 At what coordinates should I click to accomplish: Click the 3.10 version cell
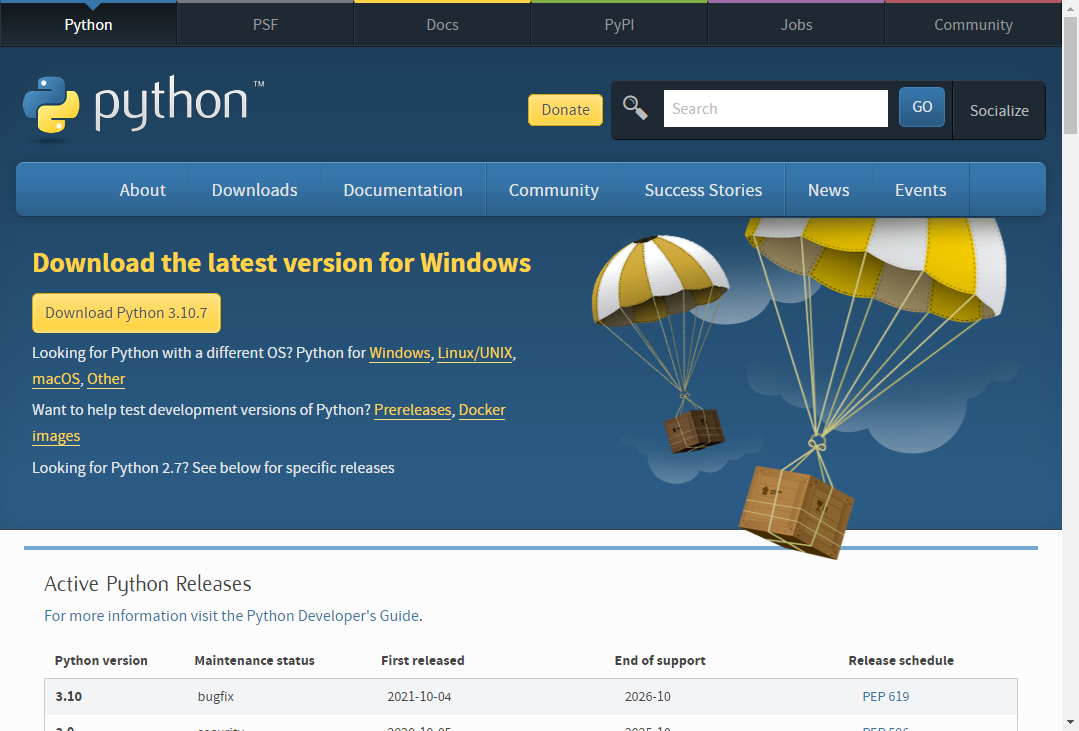pos(69,697)
